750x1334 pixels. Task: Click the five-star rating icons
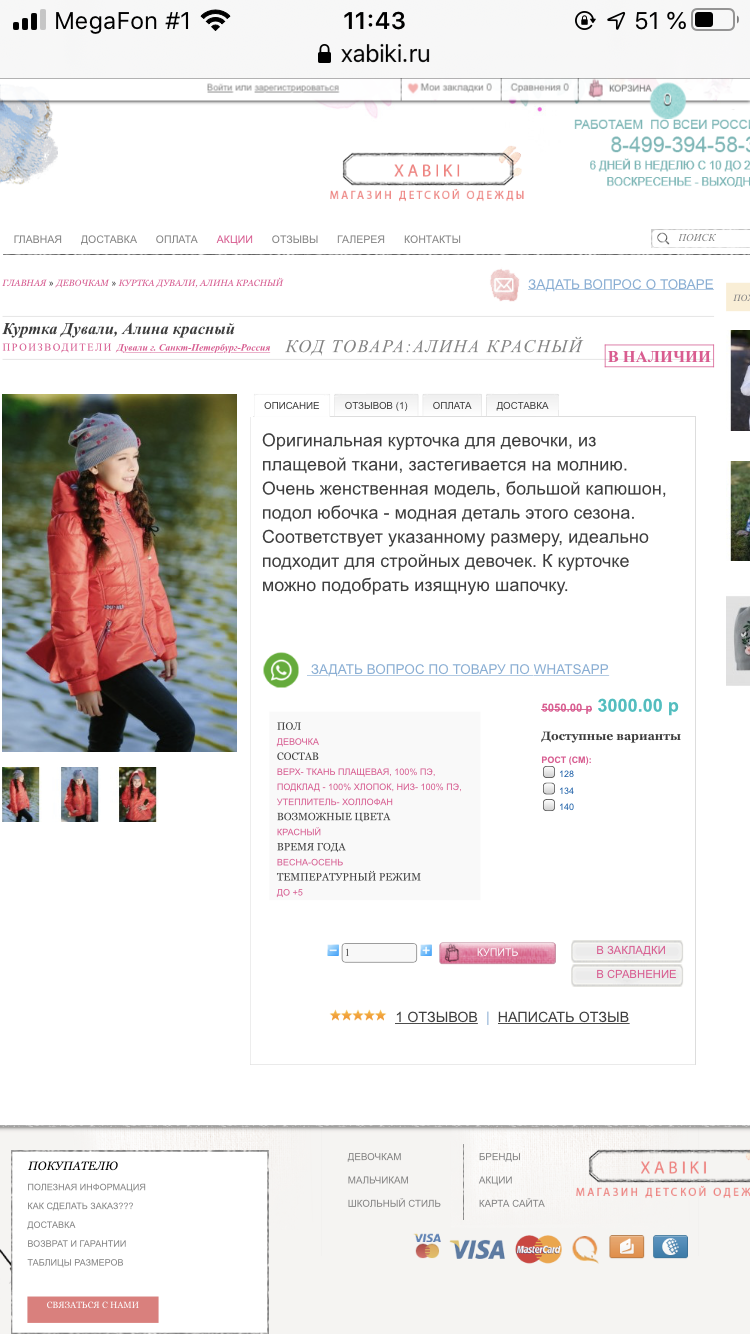pyautogui.click(x=357, y=1016)
